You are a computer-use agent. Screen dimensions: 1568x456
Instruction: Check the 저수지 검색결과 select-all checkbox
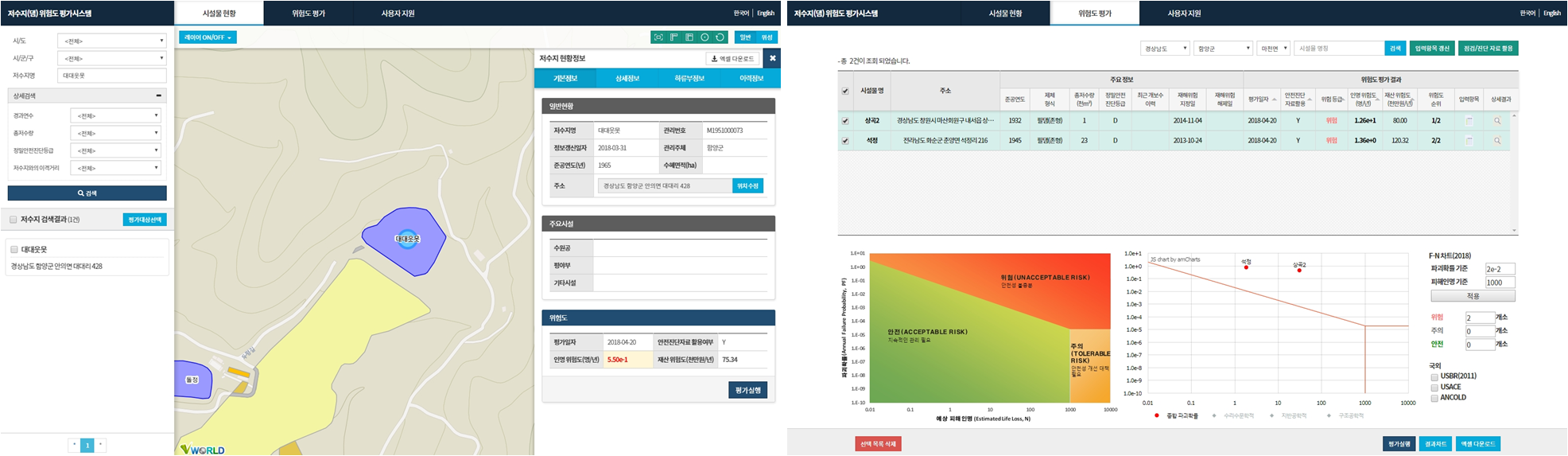pyautogui.click(x=14, y=220)
